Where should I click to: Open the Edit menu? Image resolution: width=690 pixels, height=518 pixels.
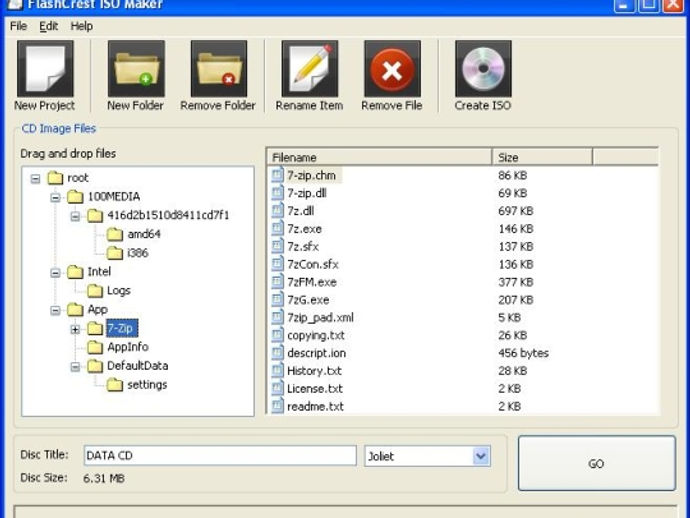pos(48,26)
